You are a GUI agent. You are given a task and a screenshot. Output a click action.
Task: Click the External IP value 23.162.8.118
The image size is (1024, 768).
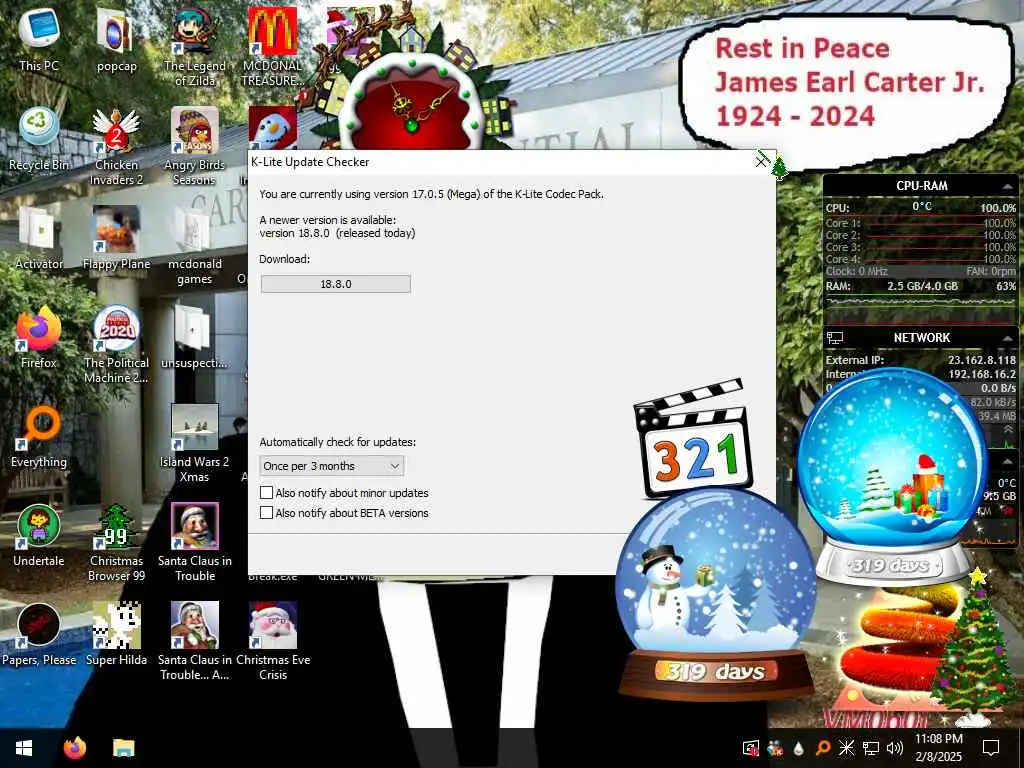(982, 360)
